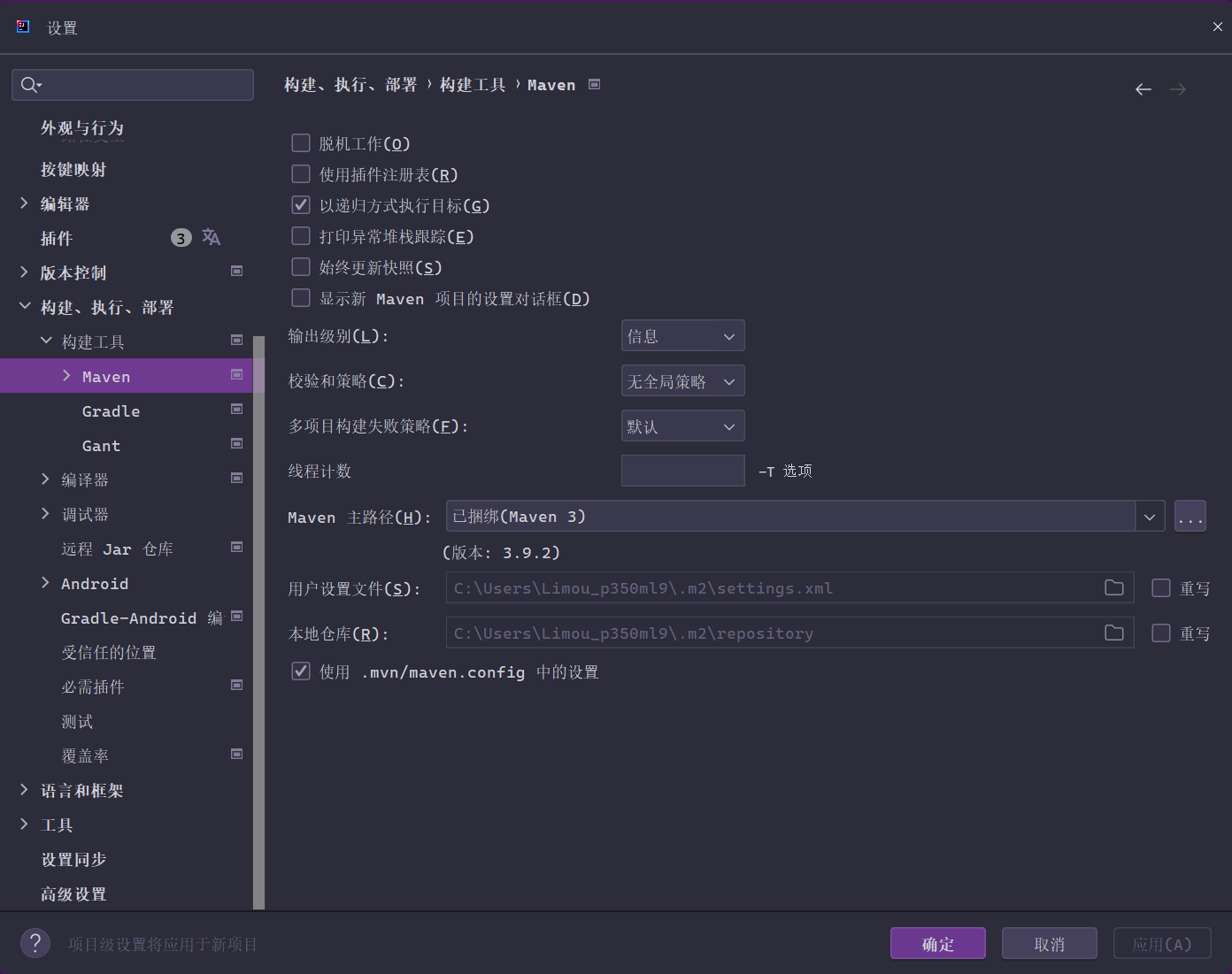The width and height of the screenshot is (1232, 974).
Task: Click folder icon for 用户设置文件 path
Action: (1113, 588)
